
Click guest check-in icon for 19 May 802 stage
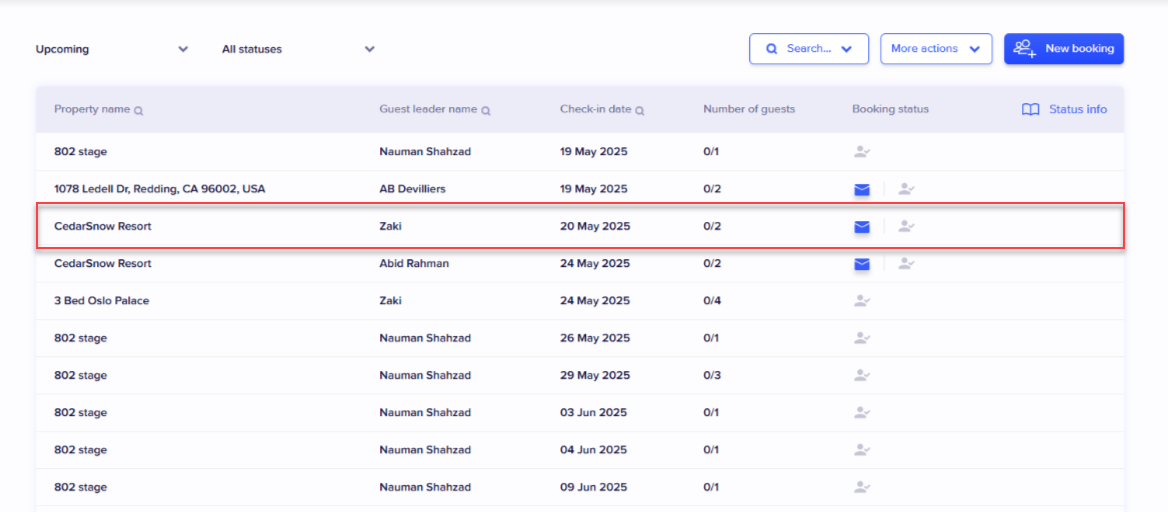[x=860, y=152]
